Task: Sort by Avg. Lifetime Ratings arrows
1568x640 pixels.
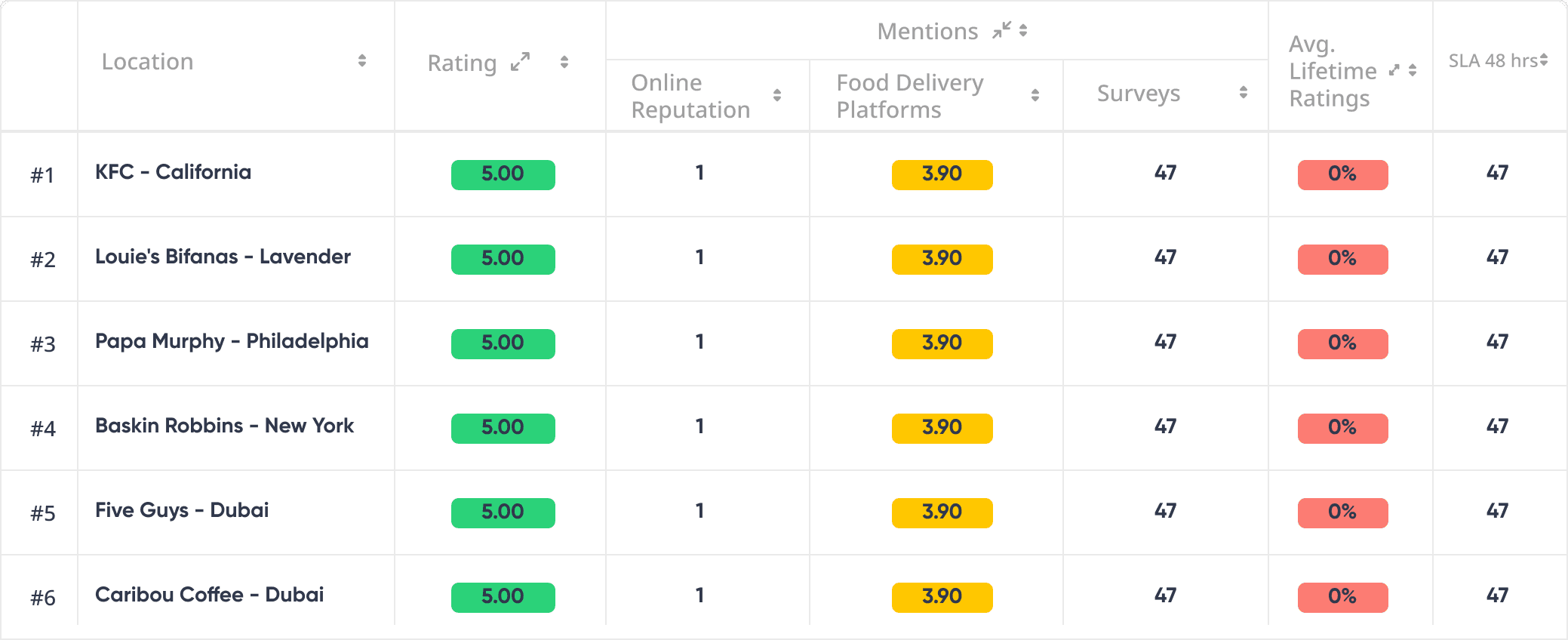Action: click(x=1413, y=70)
